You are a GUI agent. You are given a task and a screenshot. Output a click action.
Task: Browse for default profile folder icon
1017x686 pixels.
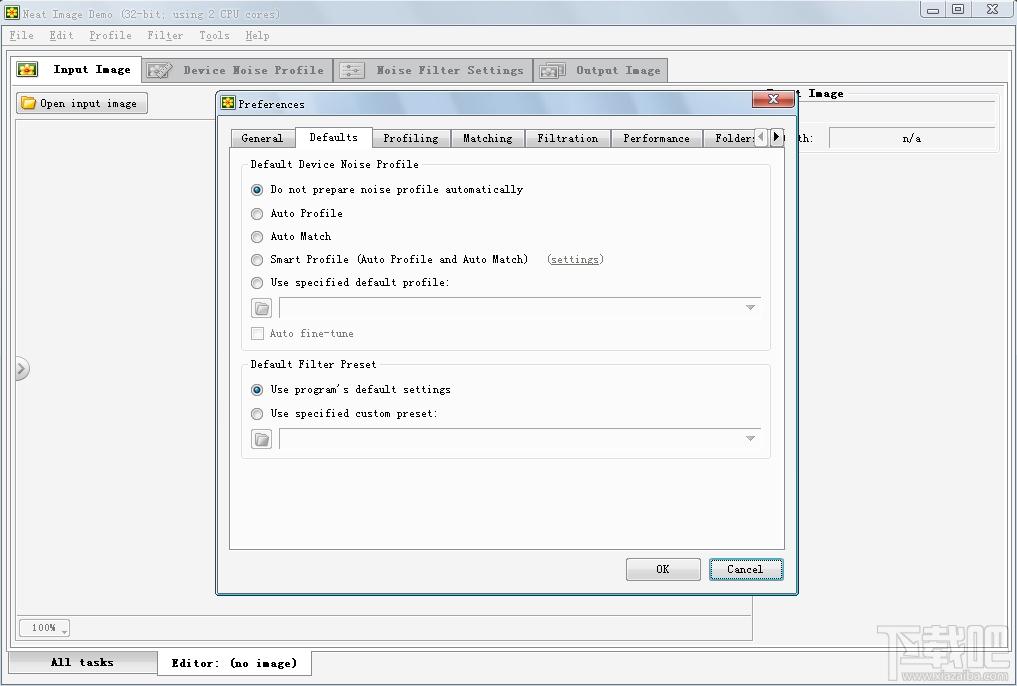pyautogui.click(x=261, y=308)
